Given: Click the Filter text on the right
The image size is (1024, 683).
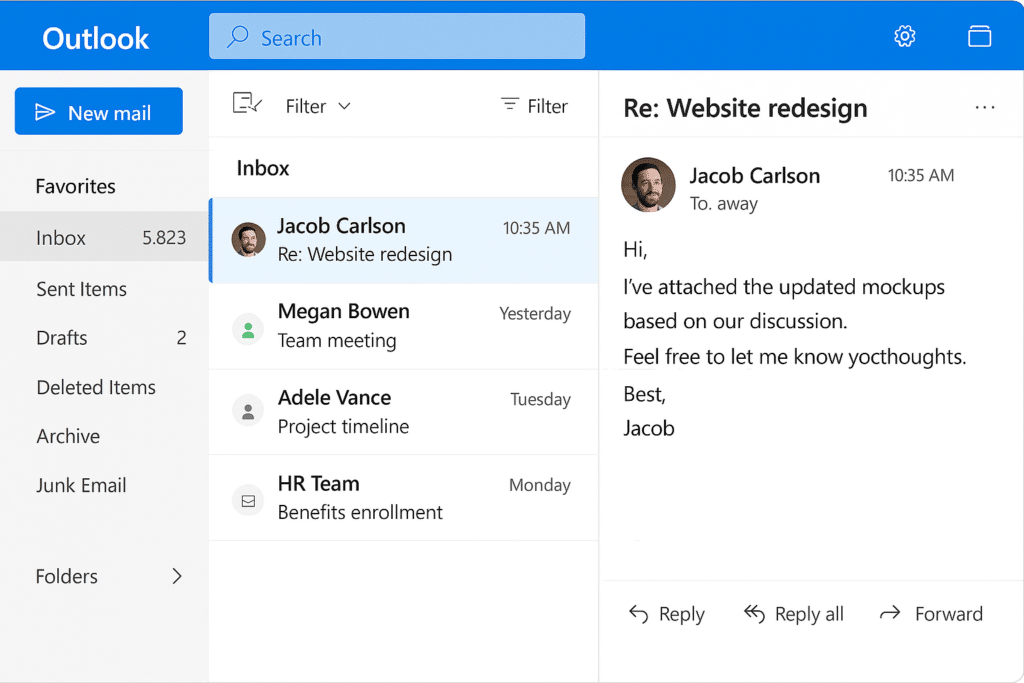Looking at the screenshot, I should (547, 106).
